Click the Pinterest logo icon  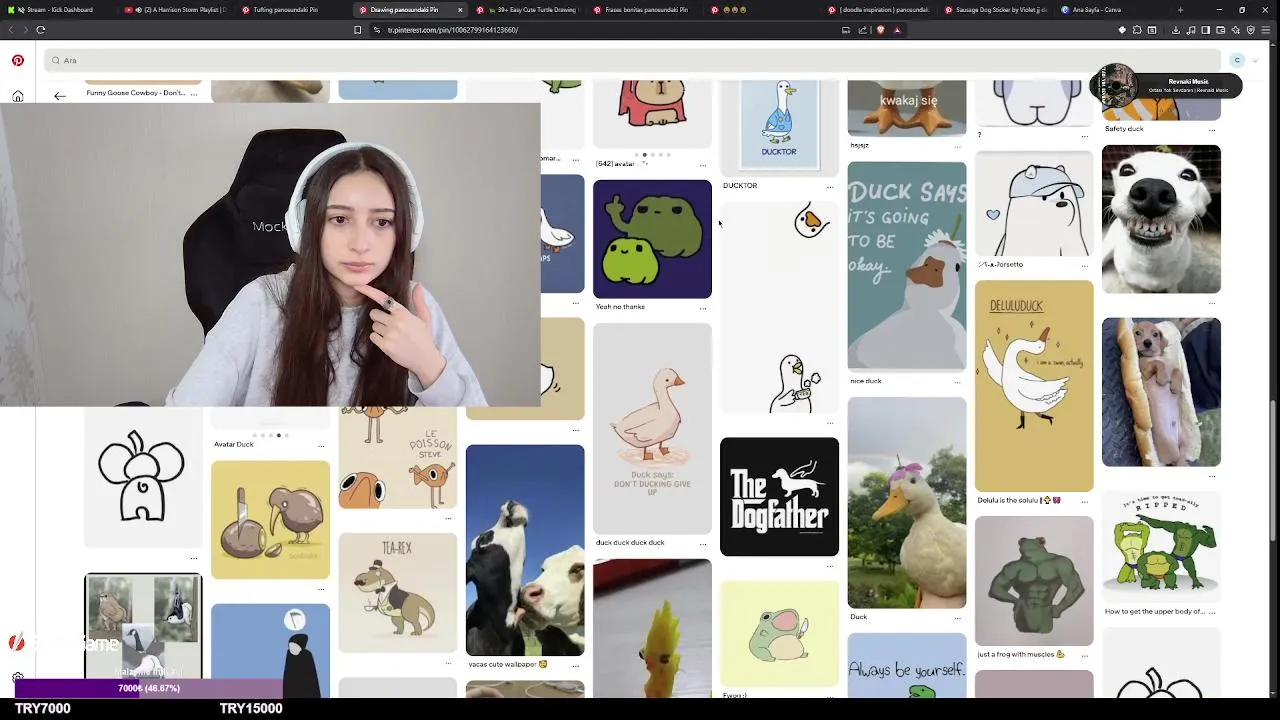coord(18,60)
